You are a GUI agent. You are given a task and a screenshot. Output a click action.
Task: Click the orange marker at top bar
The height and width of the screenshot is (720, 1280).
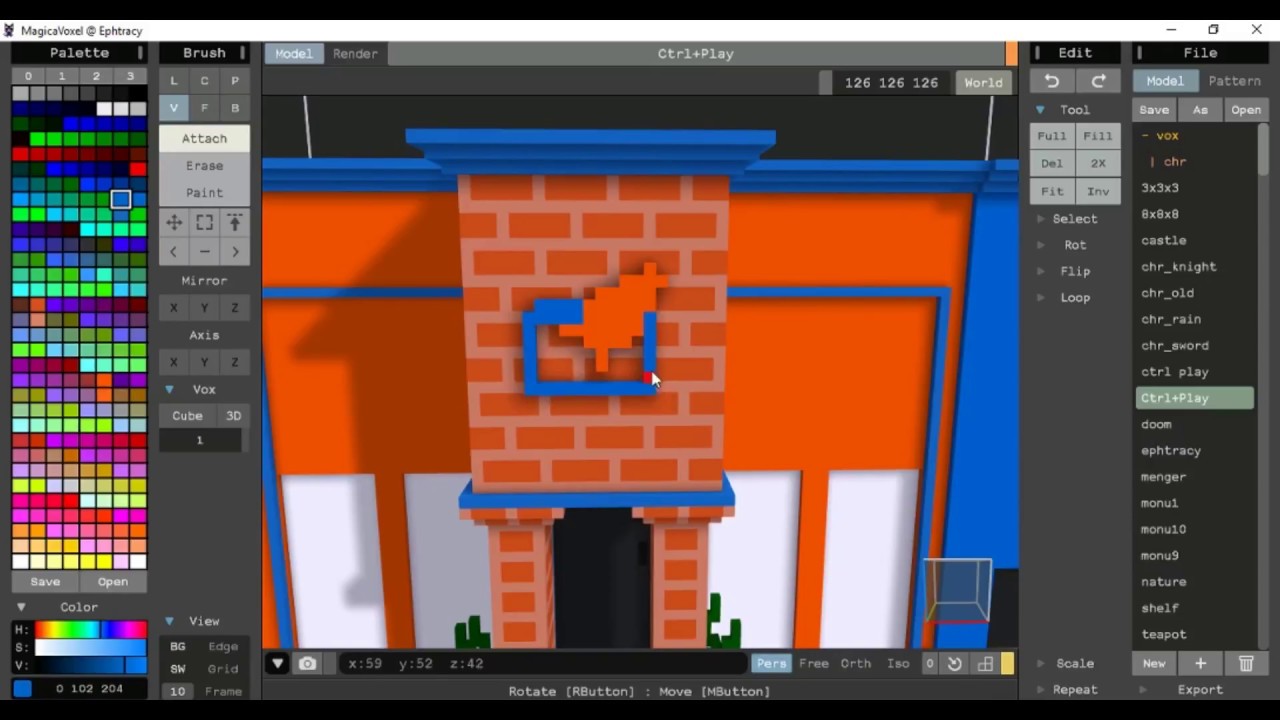(1012, 53)
